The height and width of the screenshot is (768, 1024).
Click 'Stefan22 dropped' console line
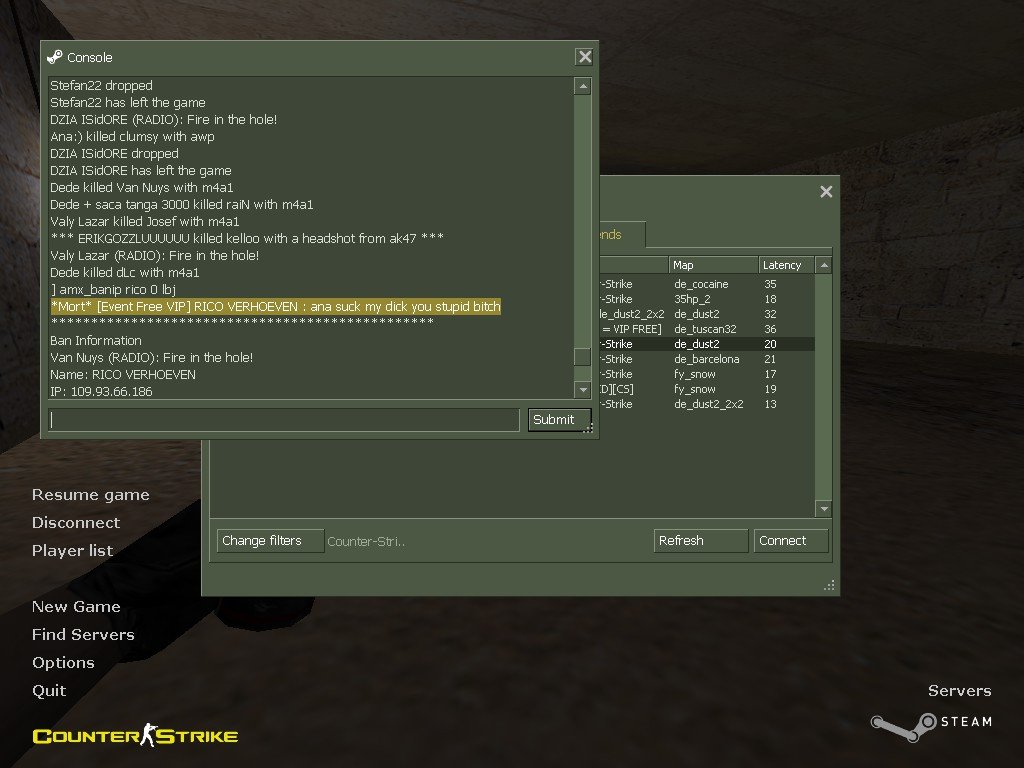click(x=101, y=86)
